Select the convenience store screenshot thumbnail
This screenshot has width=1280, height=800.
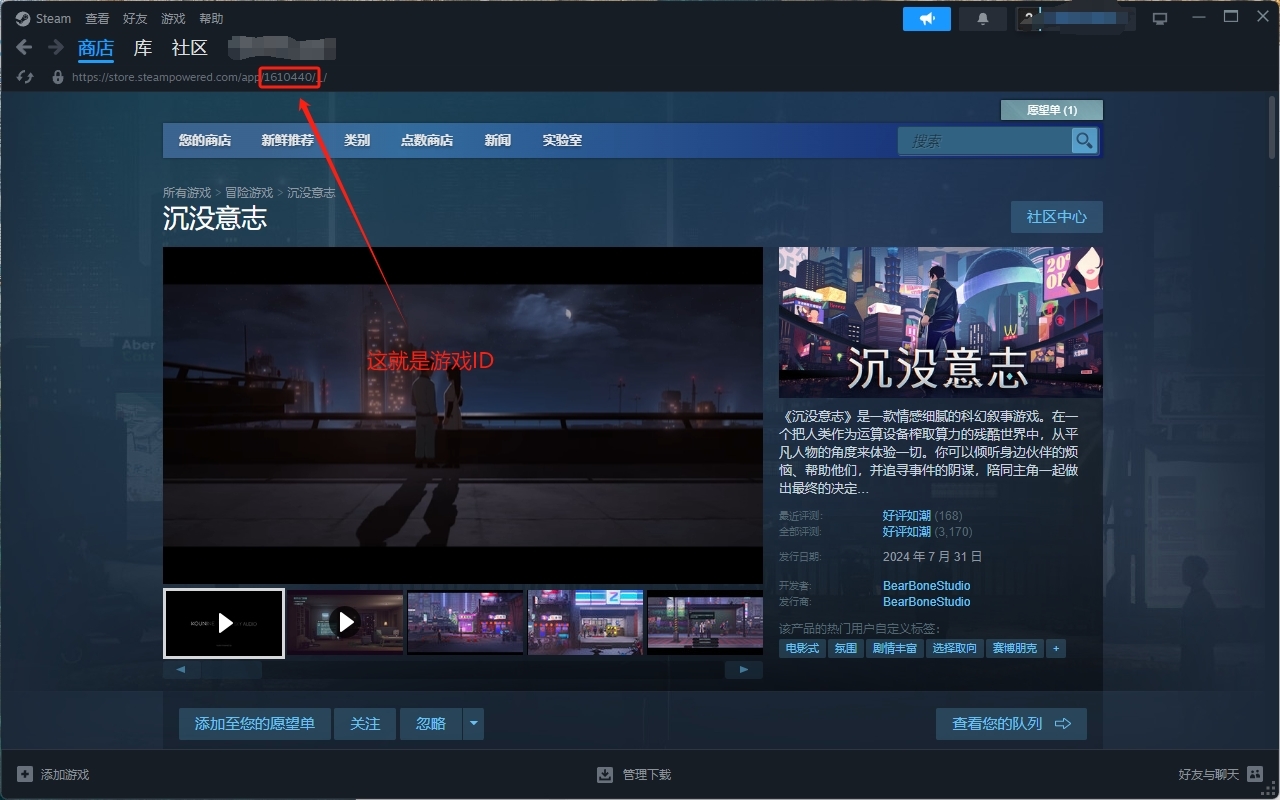[585, 622]
